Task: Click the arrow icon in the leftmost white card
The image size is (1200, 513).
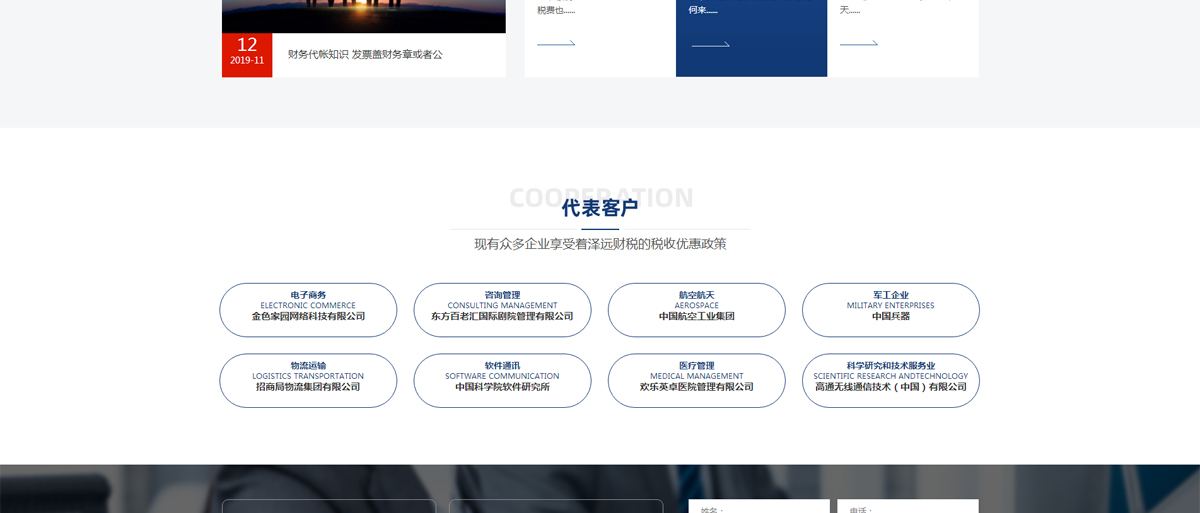Action: (x=556, y=43)
